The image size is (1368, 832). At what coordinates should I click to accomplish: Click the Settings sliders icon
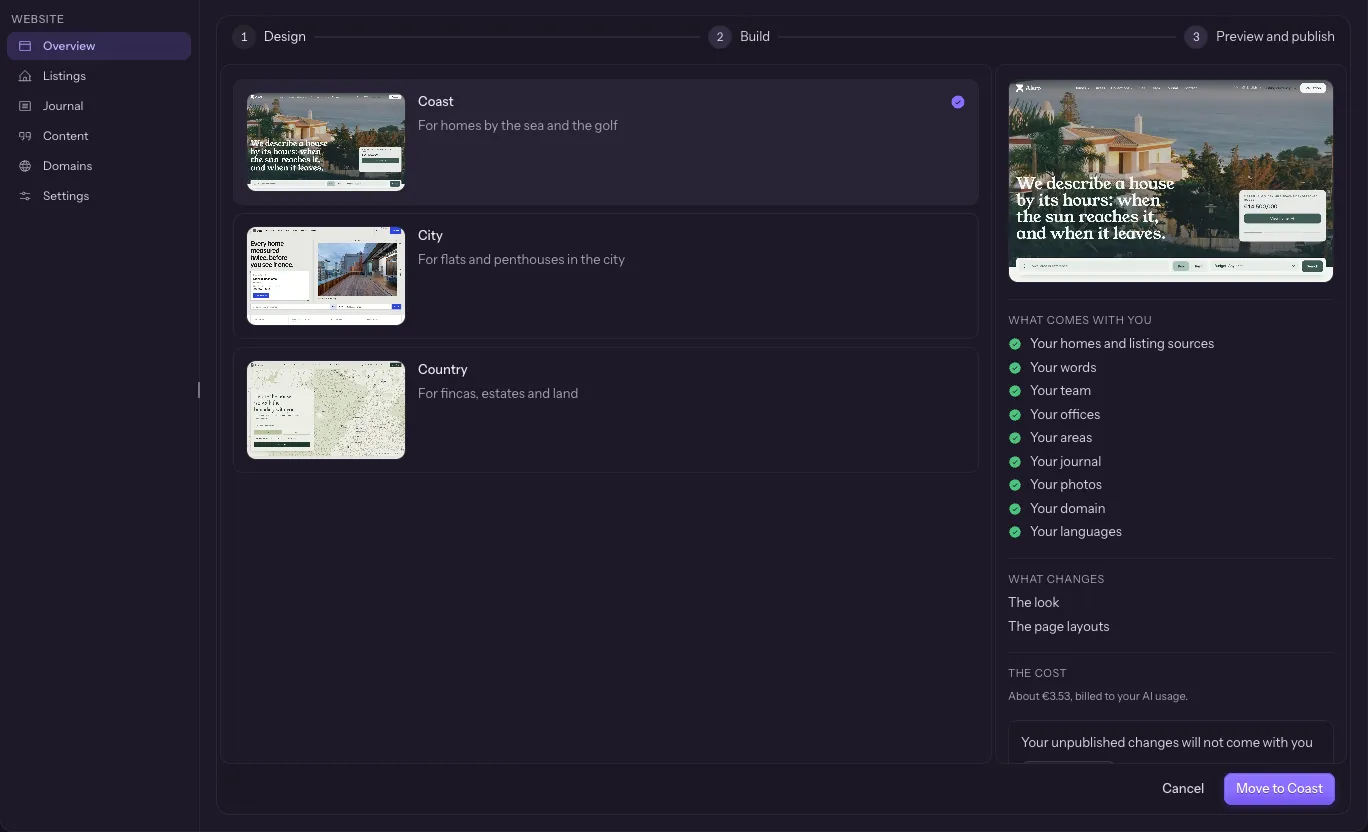(x=25, y=196)
